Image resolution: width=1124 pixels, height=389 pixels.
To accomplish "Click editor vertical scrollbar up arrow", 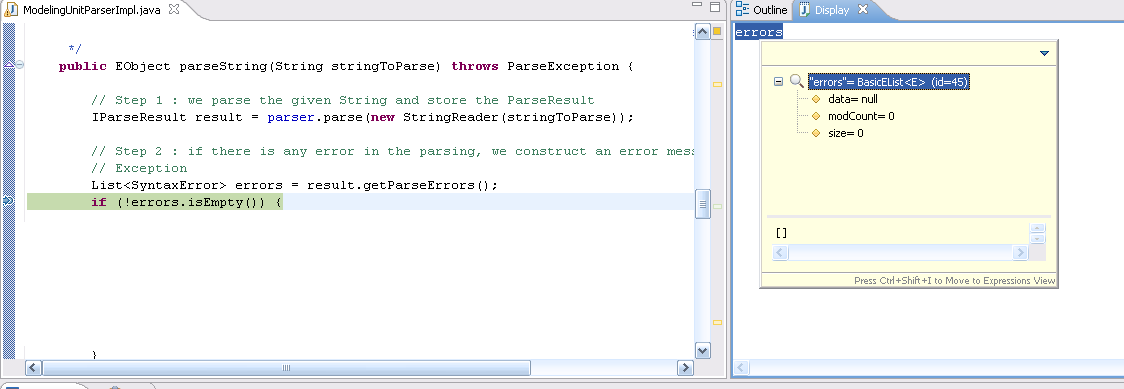I will 702,32.
